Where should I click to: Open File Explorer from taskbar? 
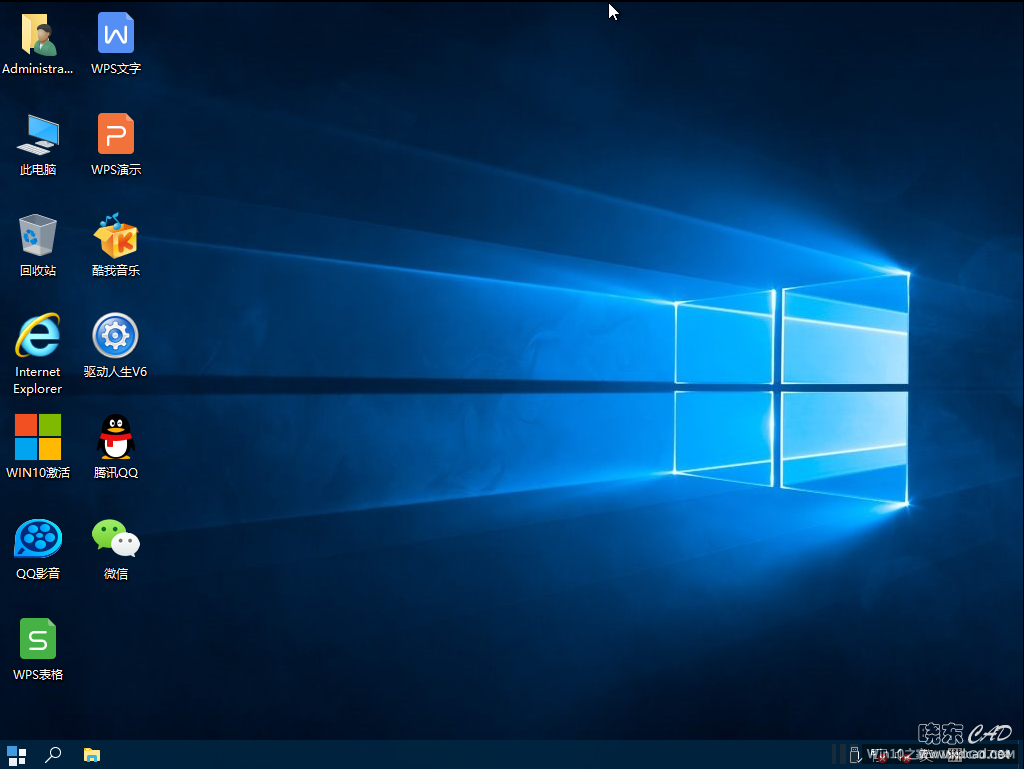[x=92, y=755]
